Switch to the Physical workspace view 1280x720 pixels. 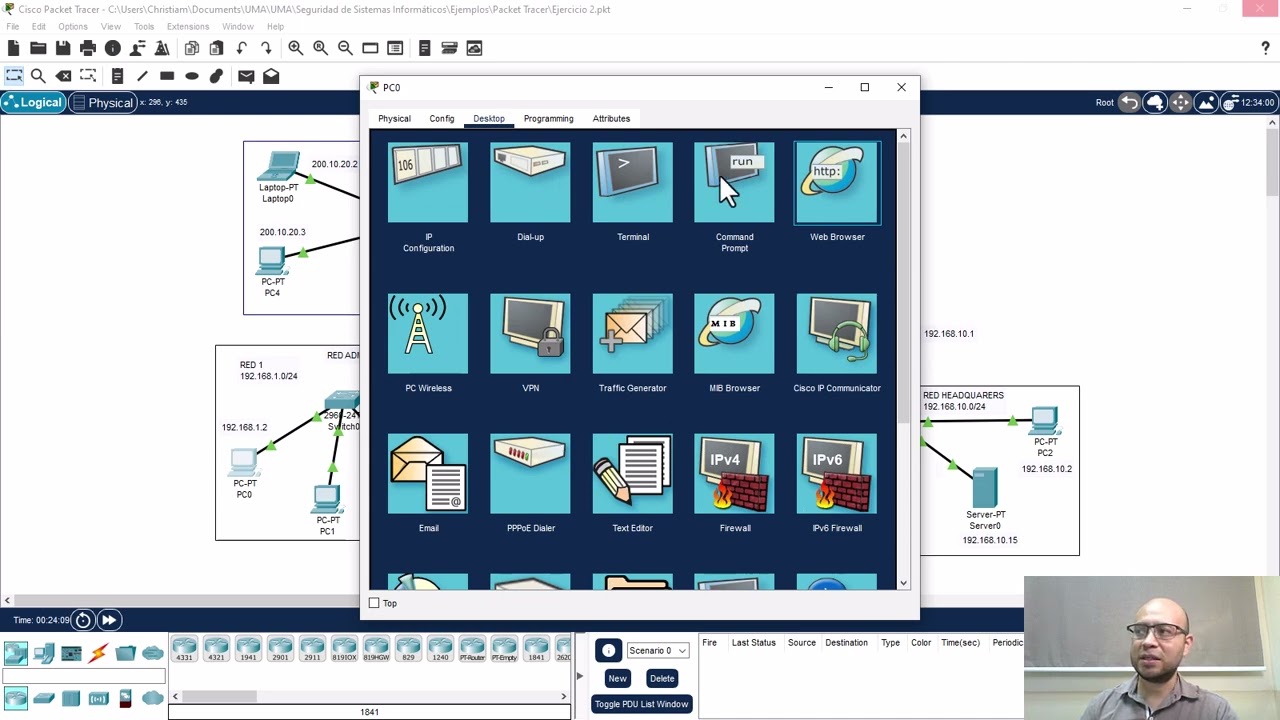[102, 102]
